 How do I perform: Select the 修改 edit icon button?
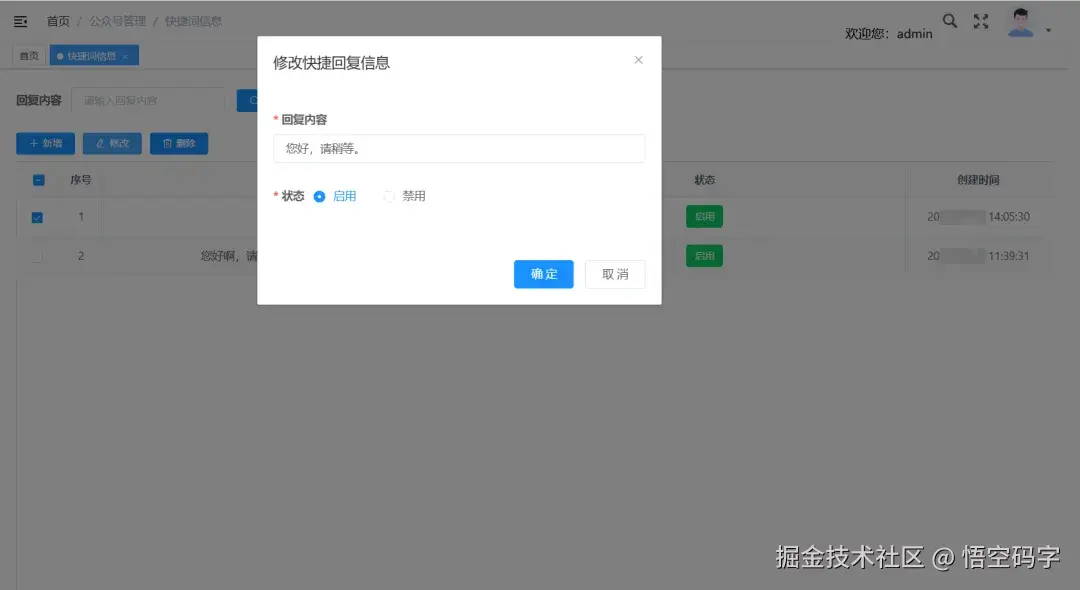click(112, 143)
